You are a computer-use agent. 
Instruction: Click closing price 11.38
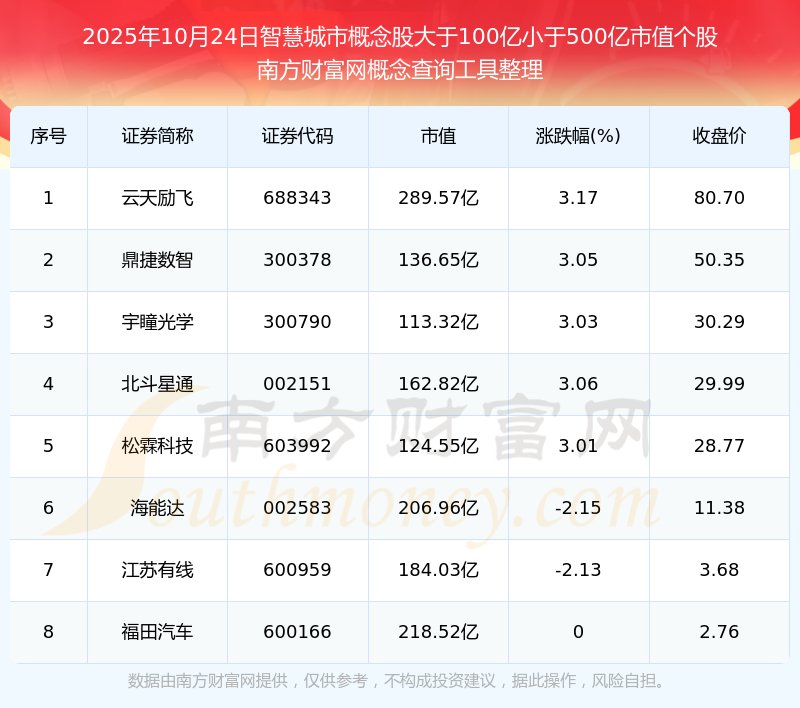[x=719, y=508]
